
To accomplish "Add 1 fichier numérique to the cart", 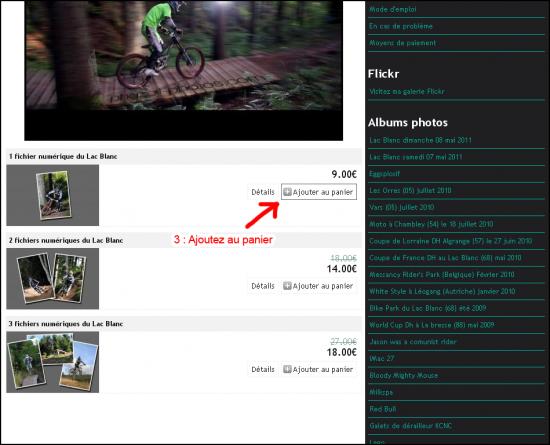I will coord(319,192).
